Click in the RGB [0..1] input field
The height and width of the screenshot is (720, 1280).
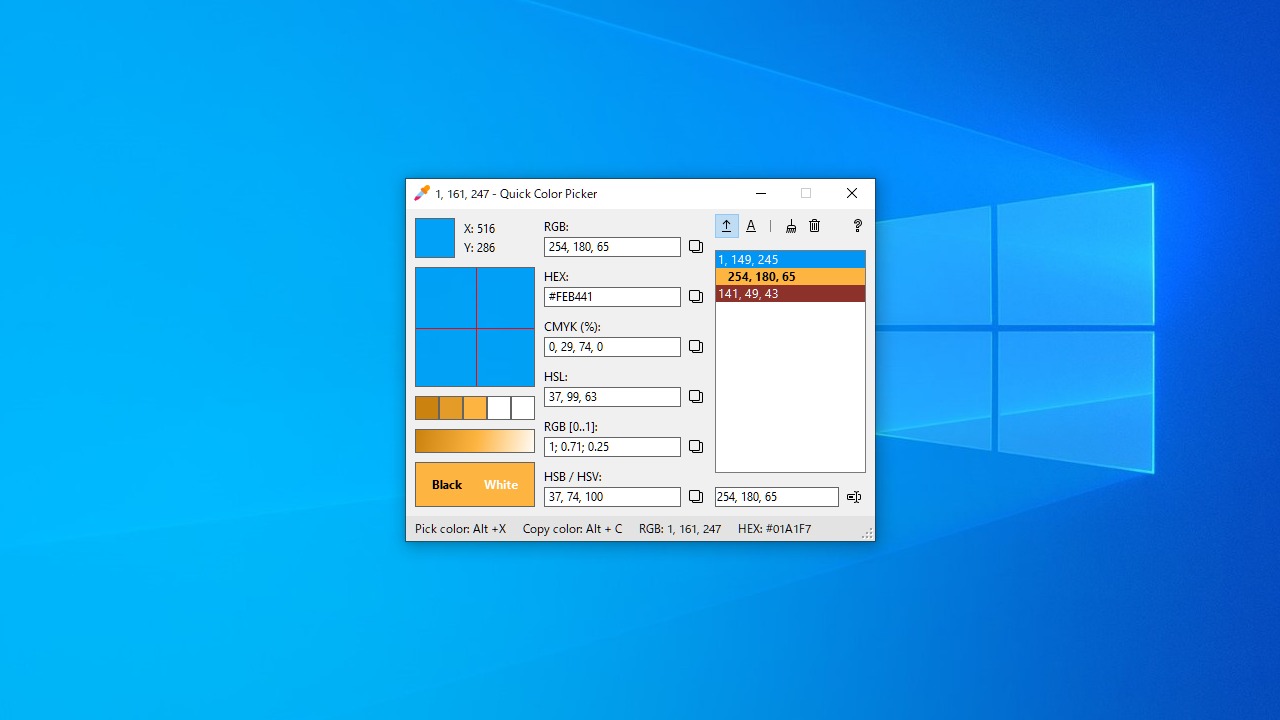pyautogui.click(x=612, y=447)
